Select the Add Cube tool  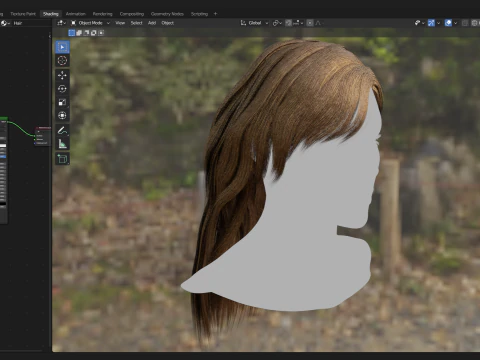(x=62, y=159)
